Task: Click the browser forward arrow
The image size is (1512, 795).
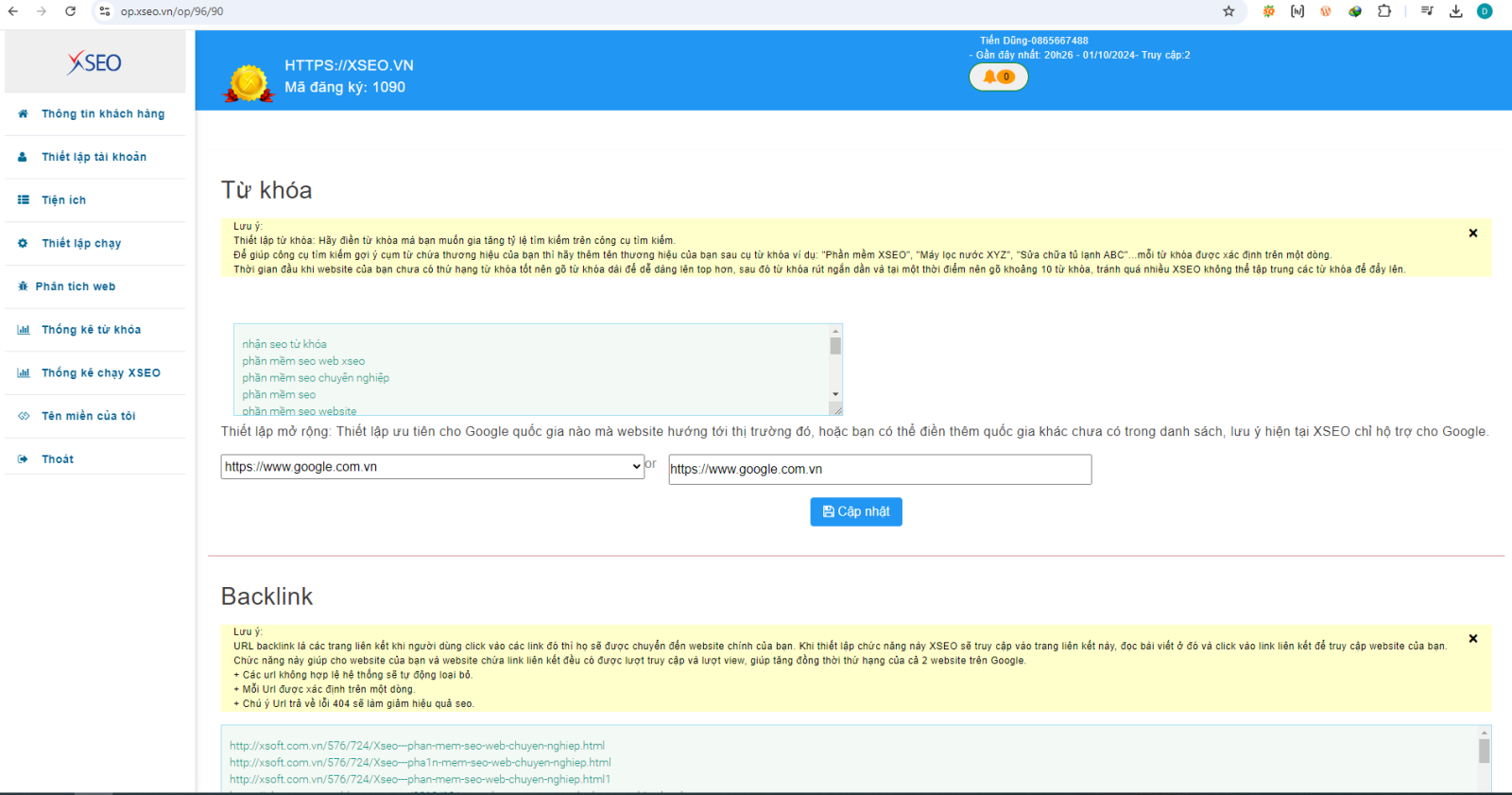Action: pos(42,11)
